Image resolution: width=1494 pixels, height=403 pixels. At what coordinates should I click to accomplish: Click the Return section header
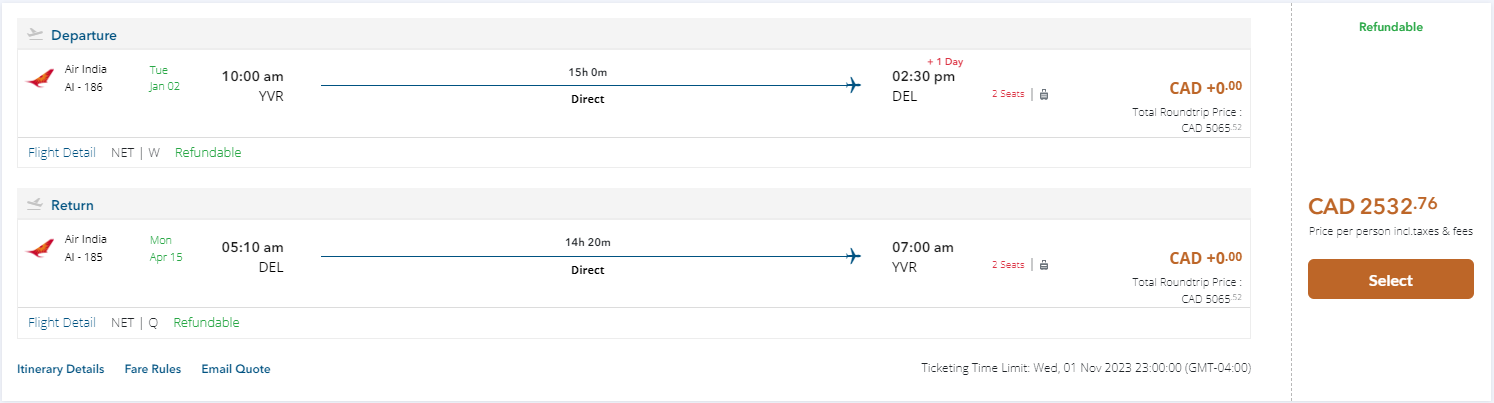click(x=72, y=206)
